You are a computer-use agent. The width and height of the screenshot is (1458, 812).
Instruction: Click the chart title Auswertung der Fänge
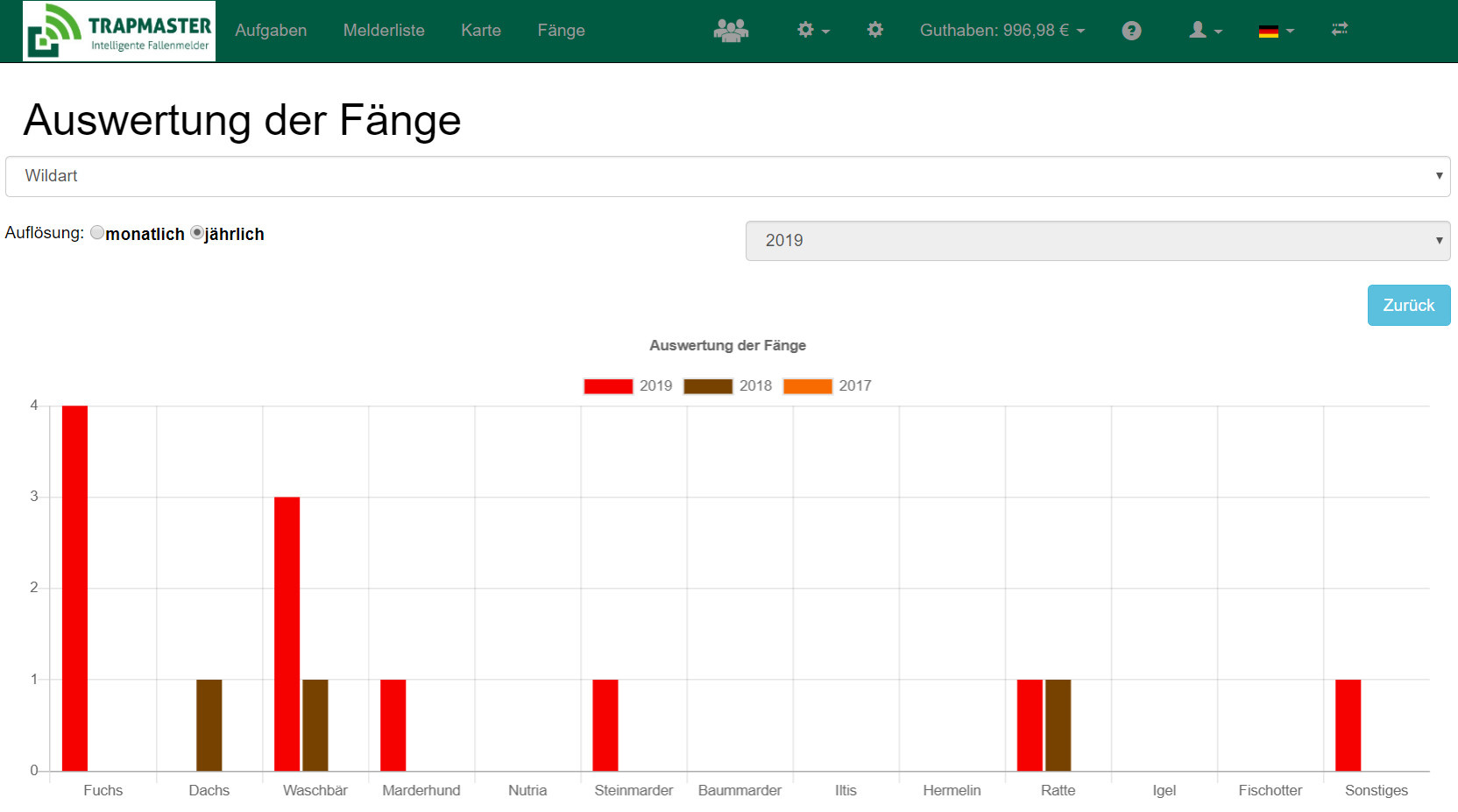point(728,345)
